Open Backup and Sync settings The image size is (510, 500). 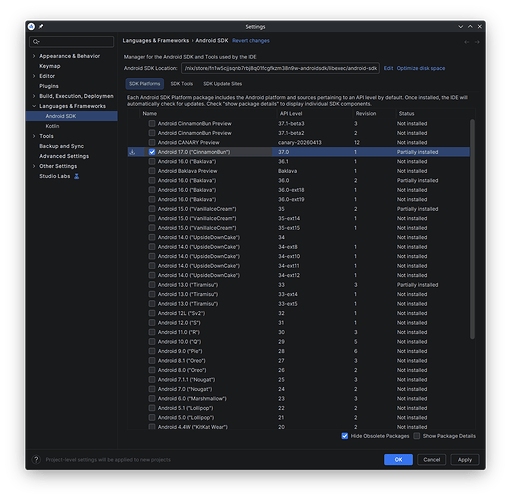click(61, 146)
